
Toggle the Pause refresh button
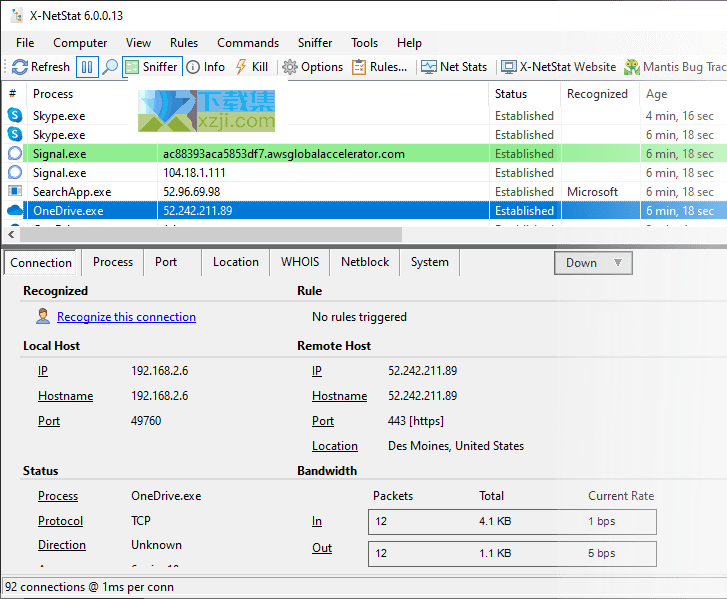pos(87,67)
